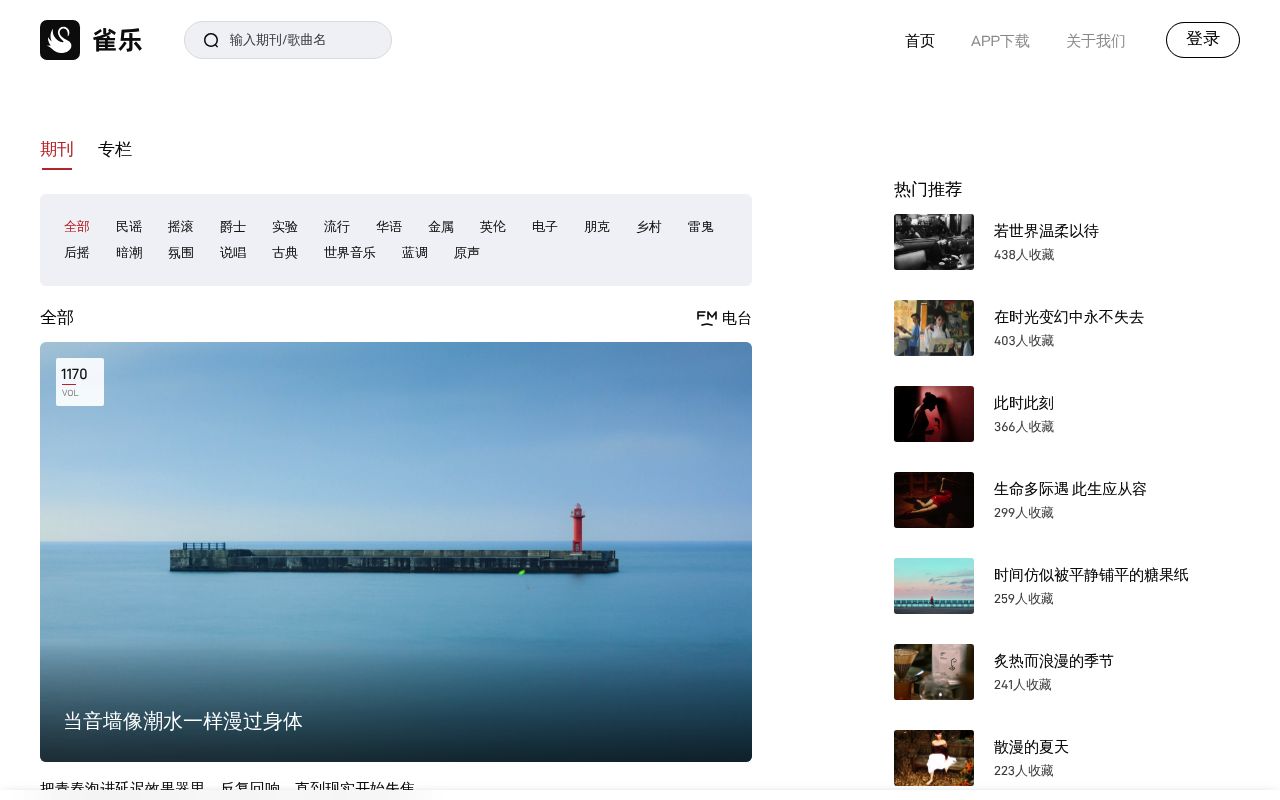Image resolution: width=1280 pixels, height=800 pixels.
Task: Click the 223人收藏 count text
Action: 1024,771
